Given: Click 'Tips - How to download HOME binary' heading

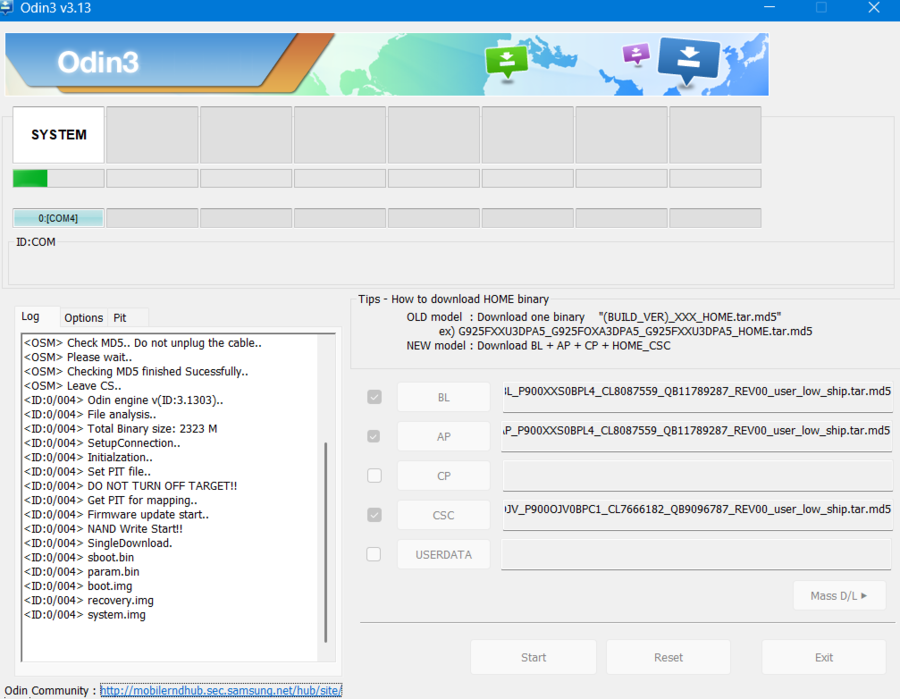Looking at the screenshot, I should (x=453, y=299).
